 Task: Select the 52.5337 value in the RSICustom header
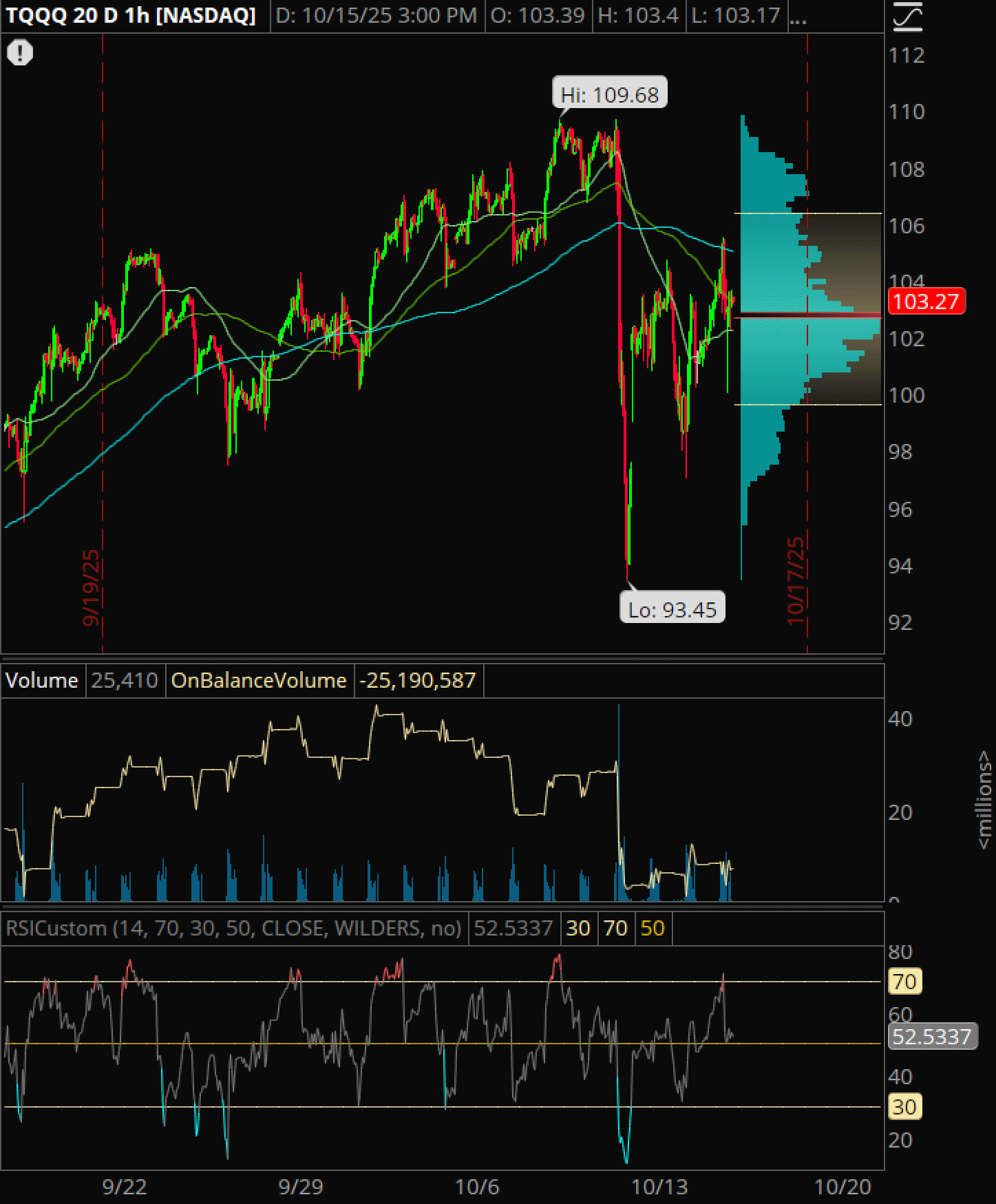(513, 928)
